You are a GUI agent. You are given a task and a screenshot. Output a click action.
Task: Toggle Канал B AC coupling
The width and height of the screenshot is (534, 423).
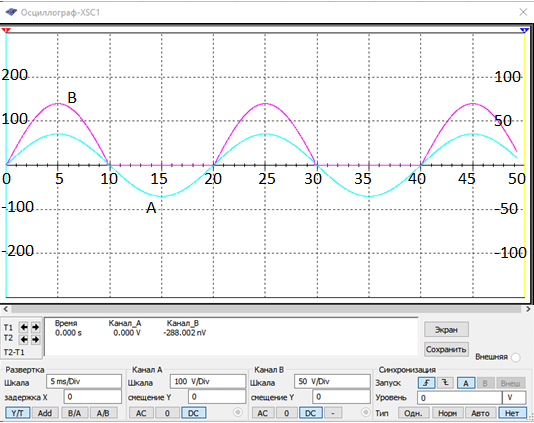tap(263, 413)
